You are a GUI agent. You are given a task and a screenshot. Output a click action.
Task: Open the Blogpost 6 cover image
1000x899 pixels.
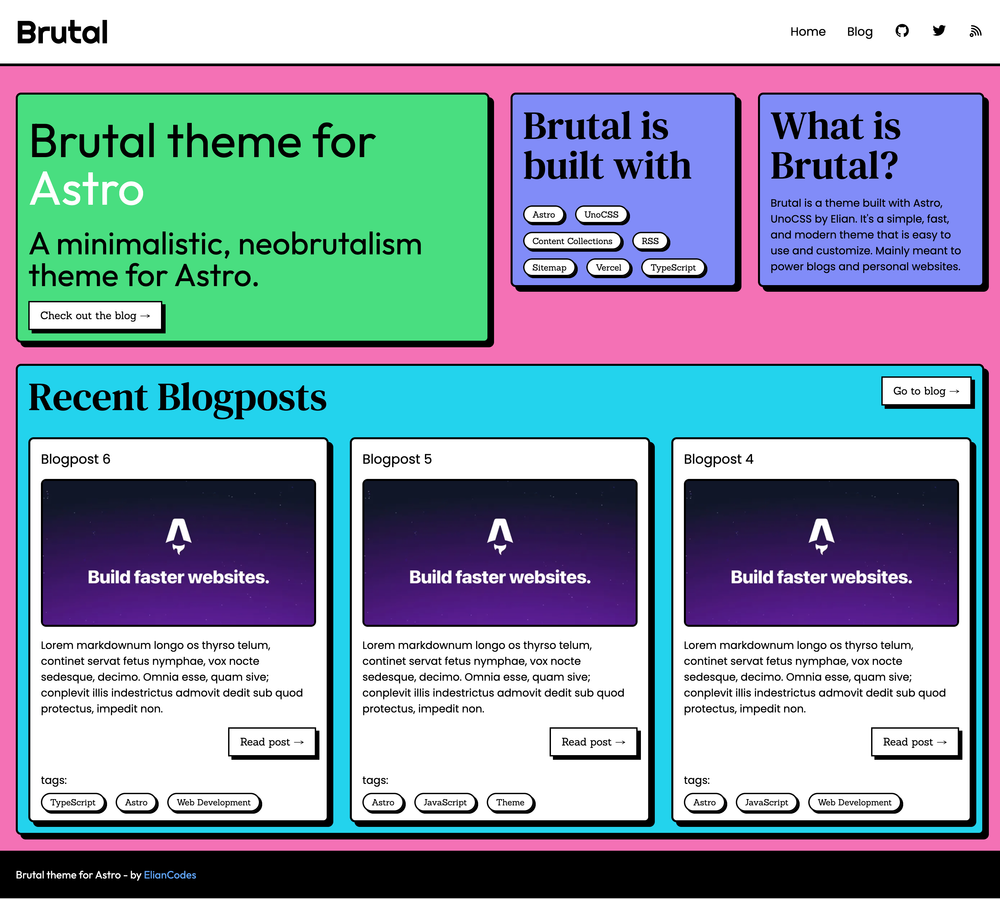click(x=179, y=553)
